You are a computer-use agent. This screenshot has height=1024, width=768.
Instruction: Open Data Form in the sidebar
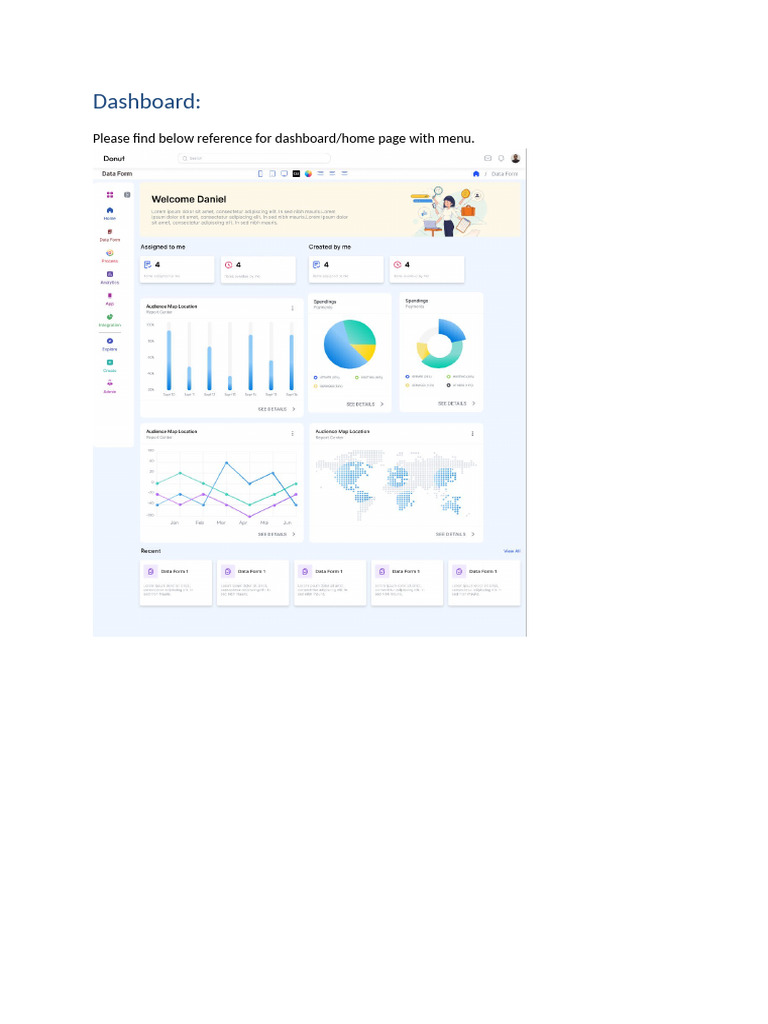[110, 235]
